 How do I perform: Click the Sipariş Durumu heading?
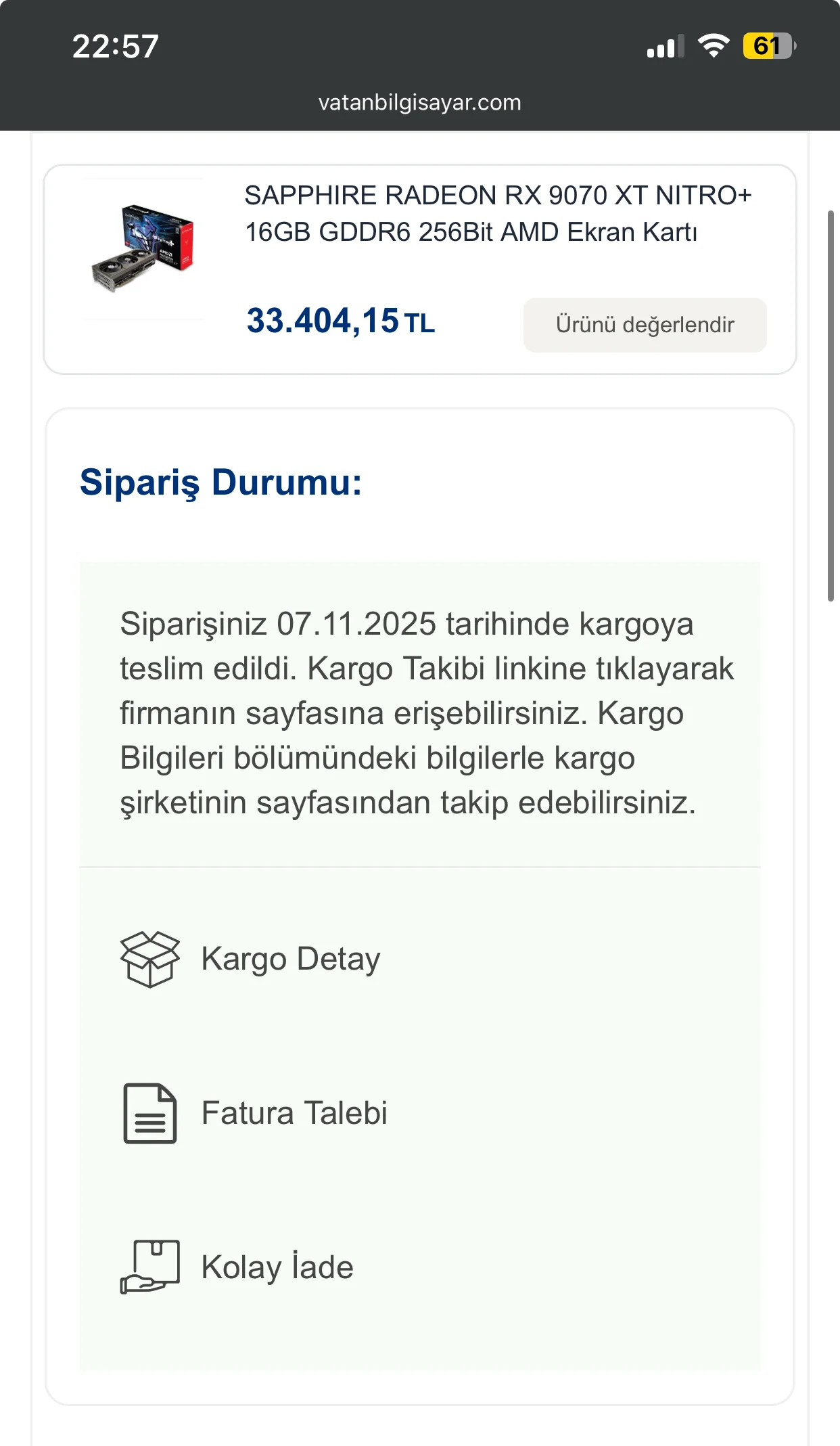tap(220, 482)
